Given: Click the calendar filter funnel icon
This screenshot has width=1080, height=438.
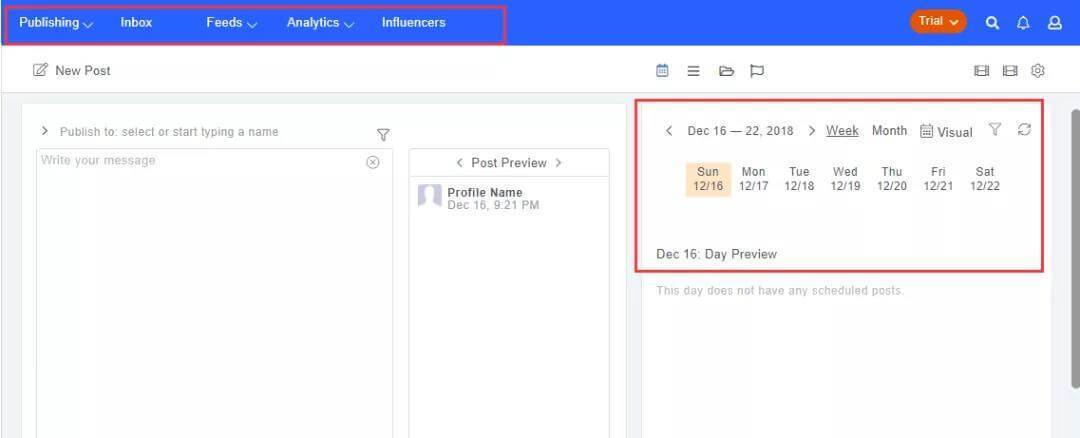Looking at the screenshot, I should coord(995,129).
